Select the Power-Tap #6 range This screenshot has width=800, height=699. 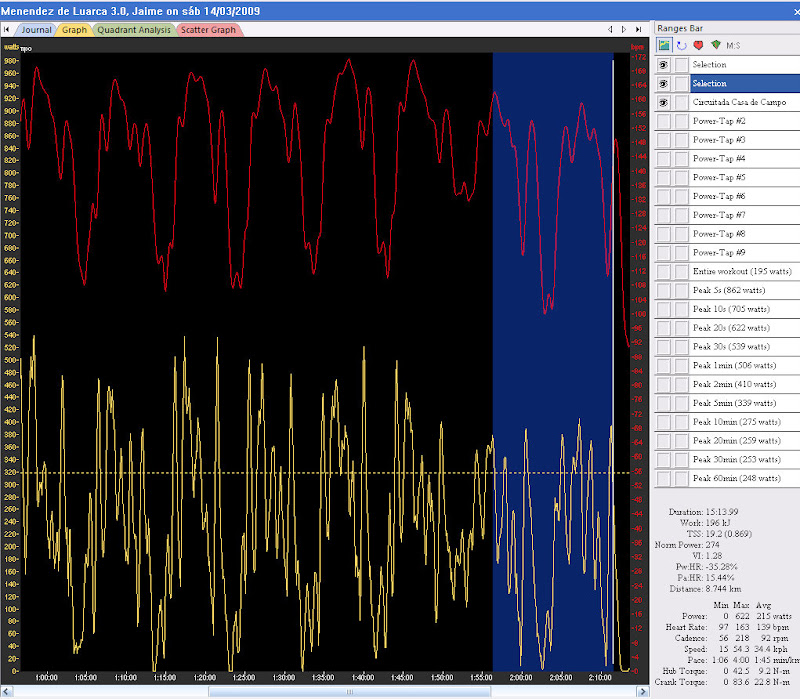(745, 196)
